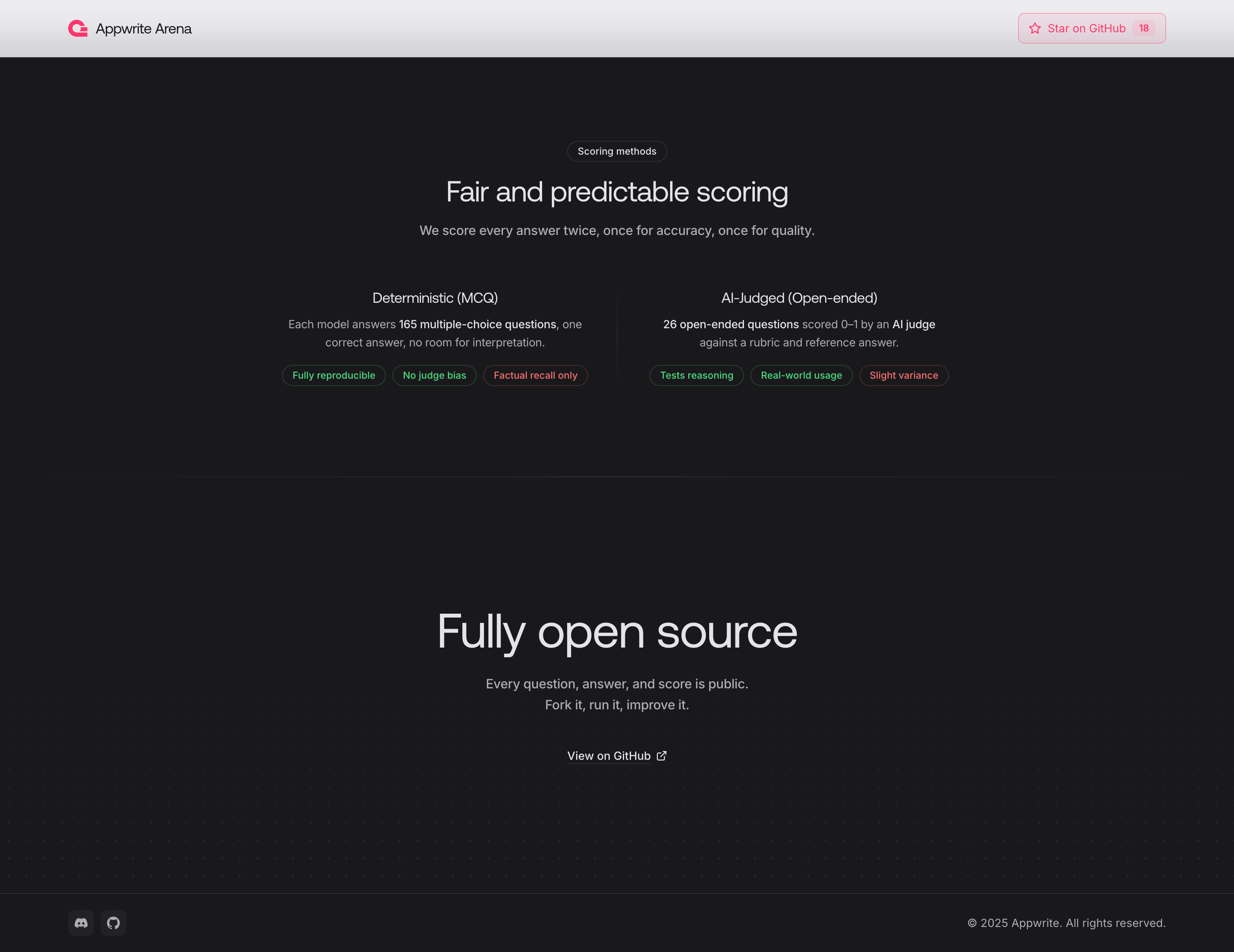The width and height of the screenshot is (1234, 952).
Task: Select the Real-world usage tag
Action: point(801,375)
